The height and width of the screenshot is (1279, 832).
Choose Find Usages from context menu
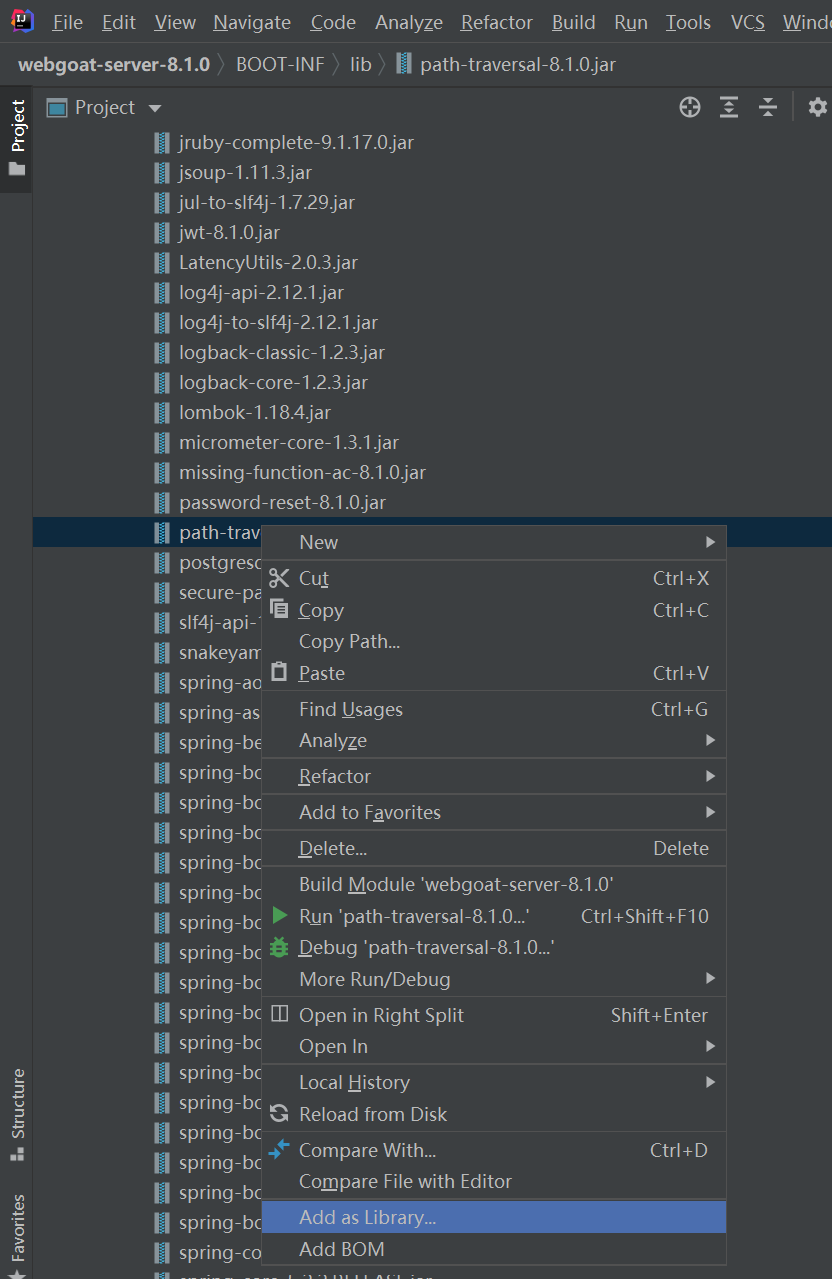pyautogui.click(x=494, y=709)
